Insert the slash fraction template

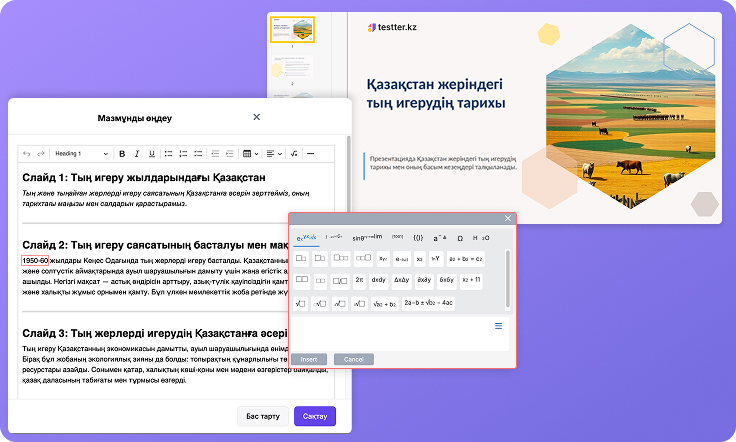(340, 281)
